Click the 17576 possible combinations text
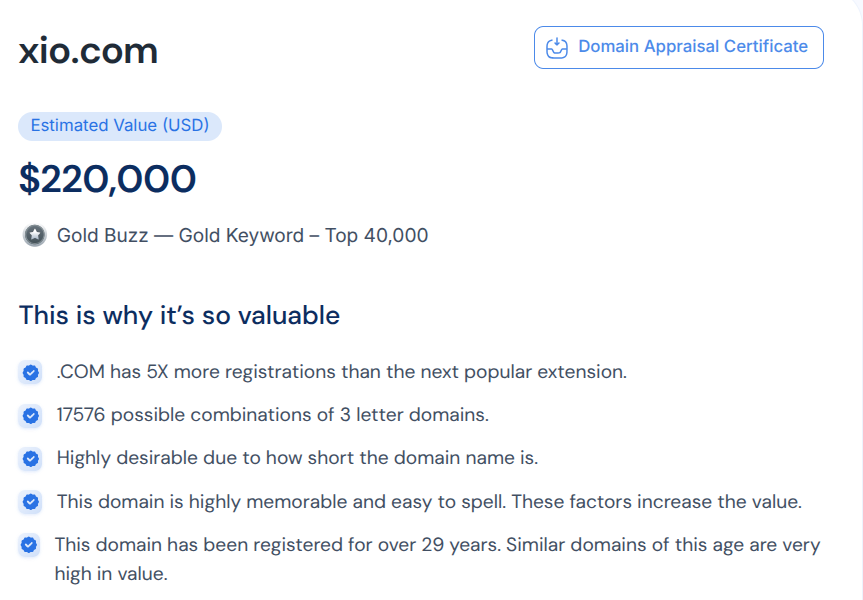 [272, 415]
